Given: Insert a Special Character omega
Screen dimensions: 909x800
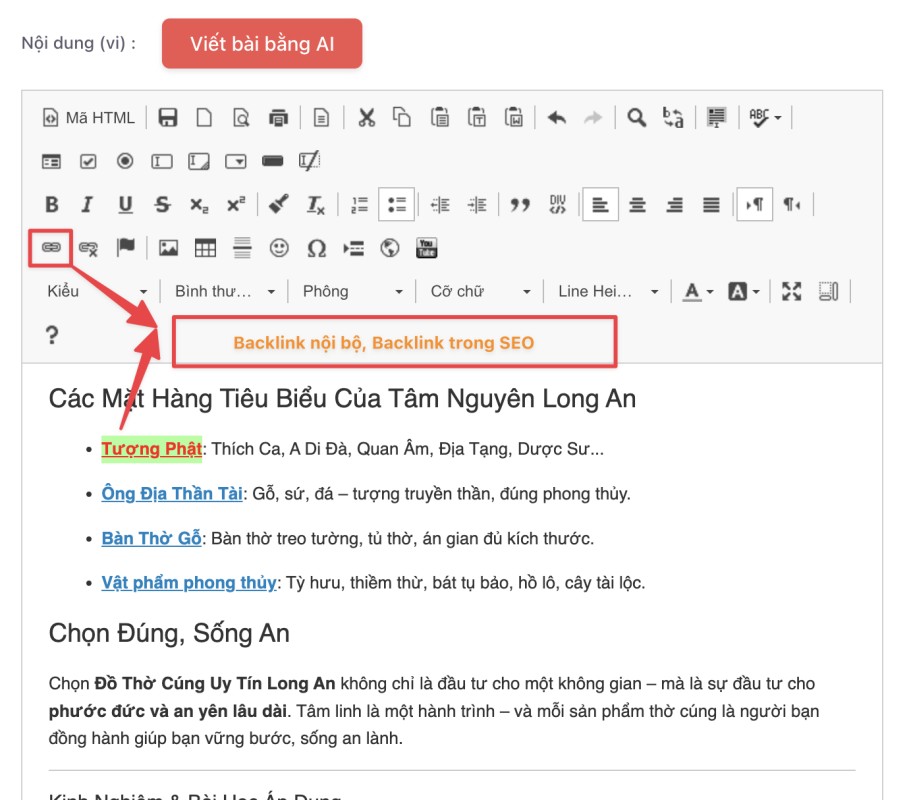Looking at the screenshot, I should (316, 248).
